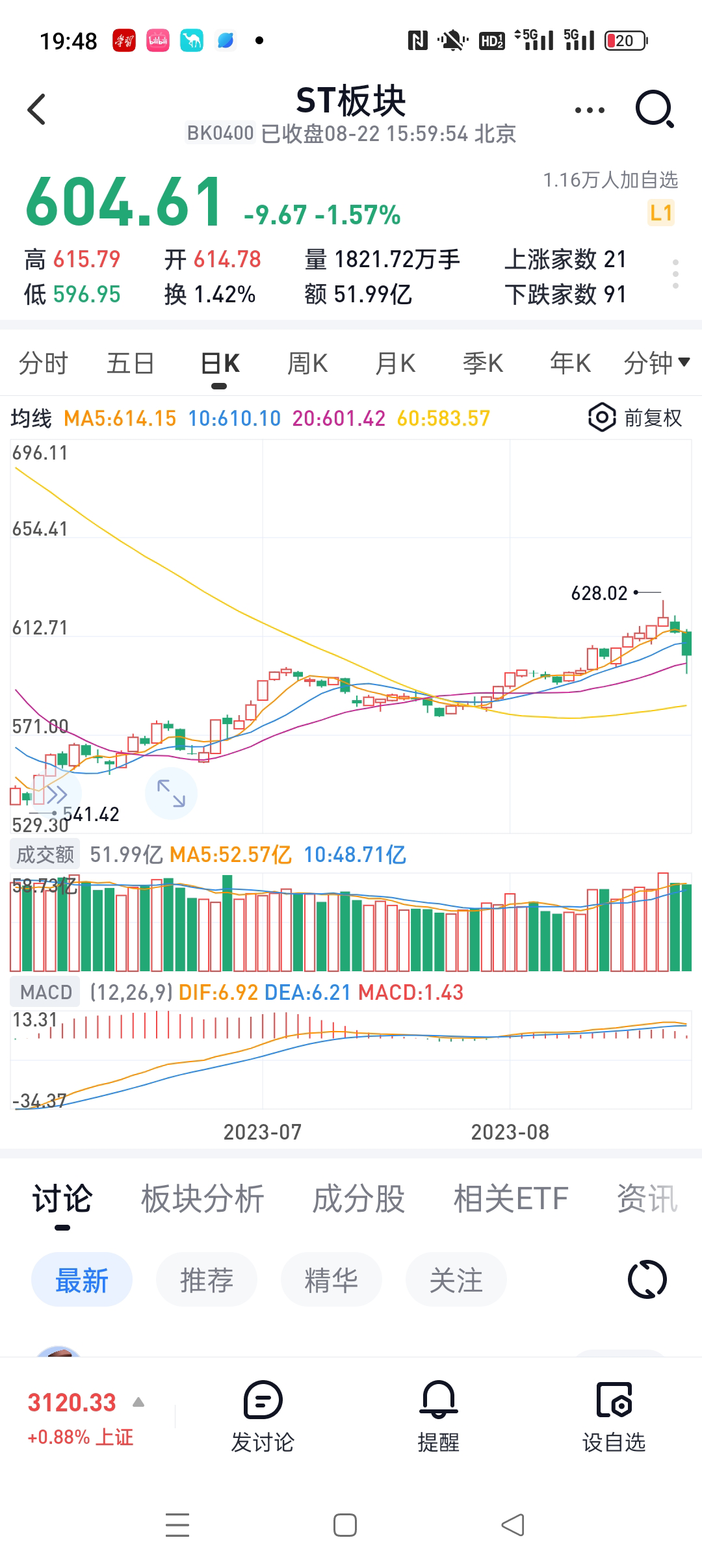Open the three-dot more options menu
702x1568 pixels.
pos(590,111)
